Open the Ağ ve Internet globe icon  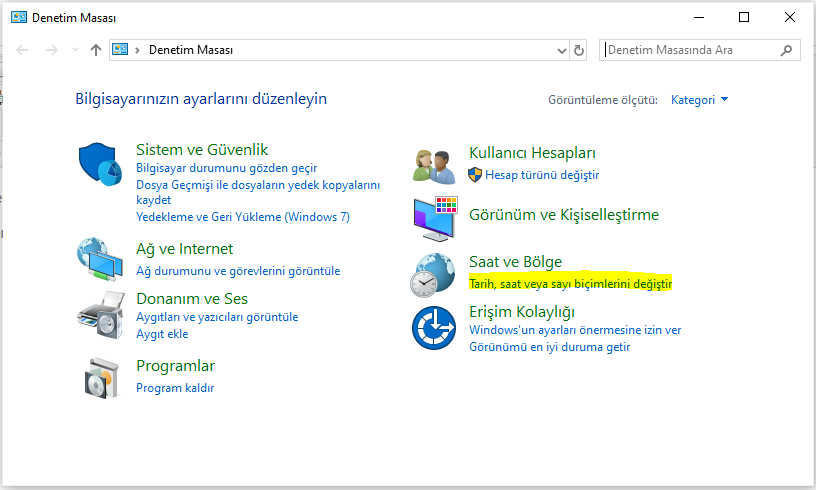point(100,259)
